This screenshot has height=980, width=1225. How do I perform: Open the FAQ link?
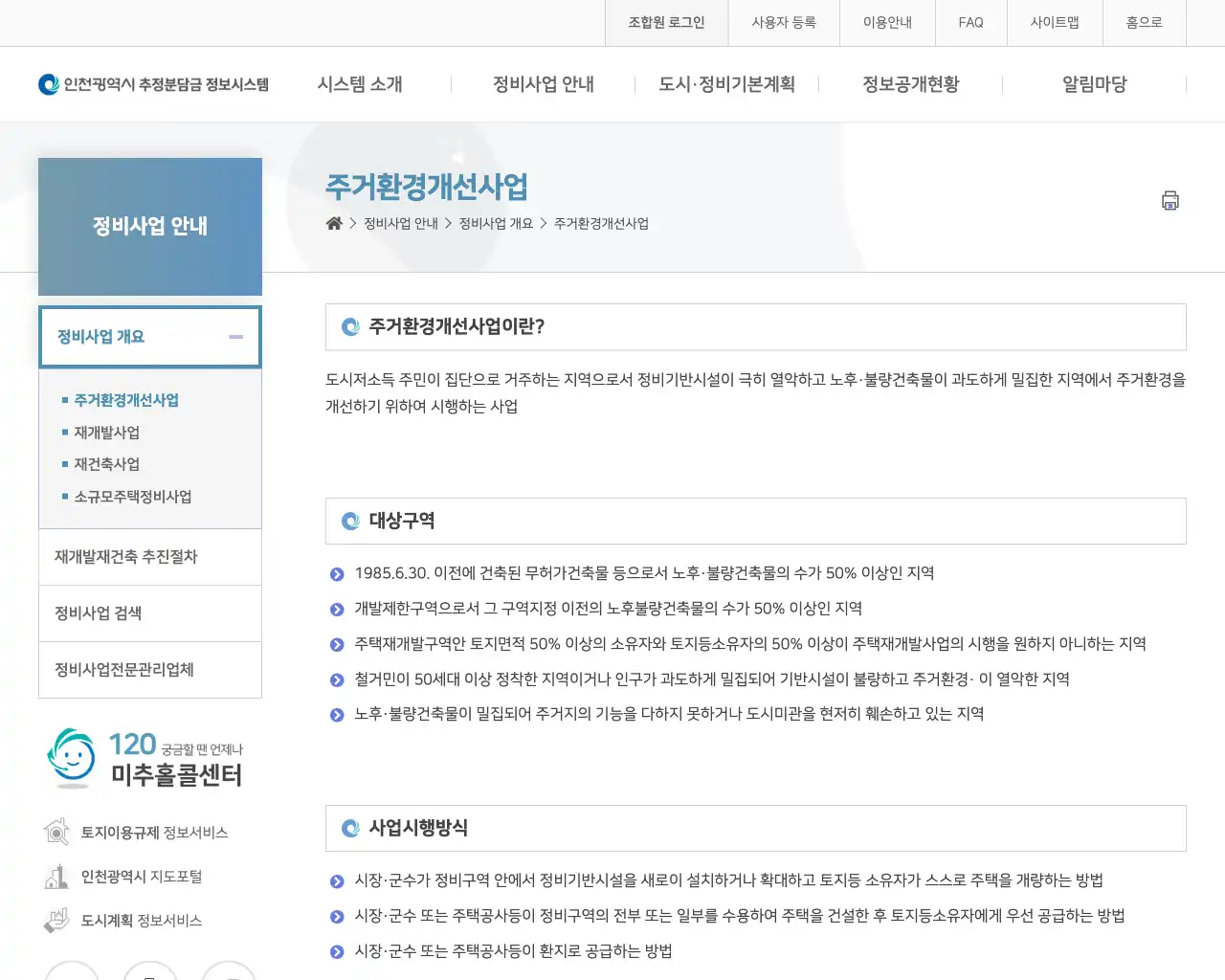click(x=970, y=22)
